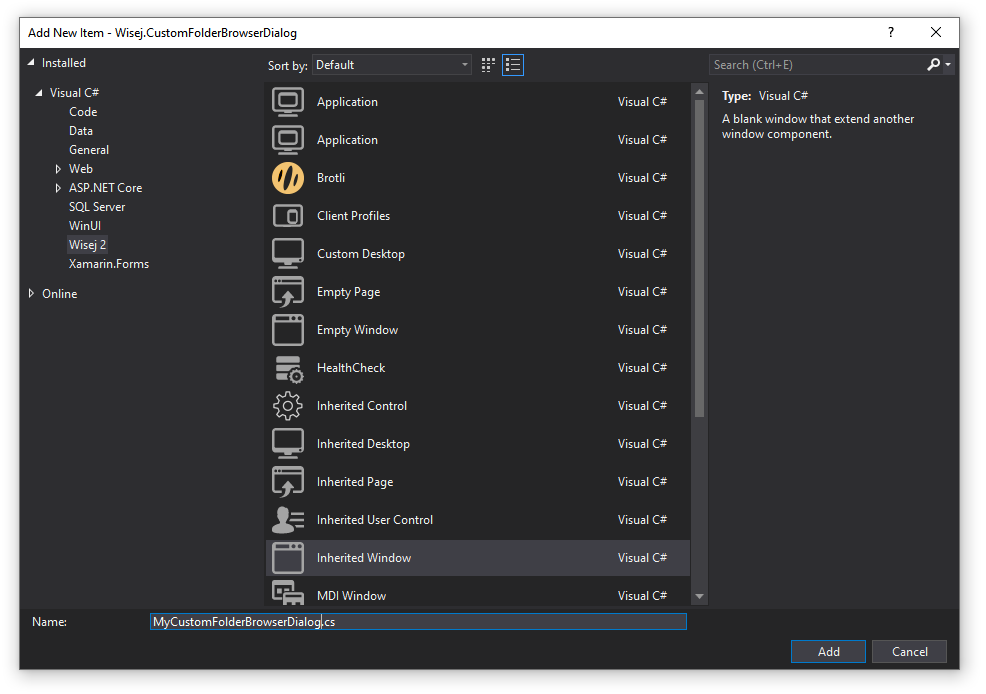The height and width of the screenshot is (694, 986).
Task: Select the SQL Server category
Action: point(97,207)
